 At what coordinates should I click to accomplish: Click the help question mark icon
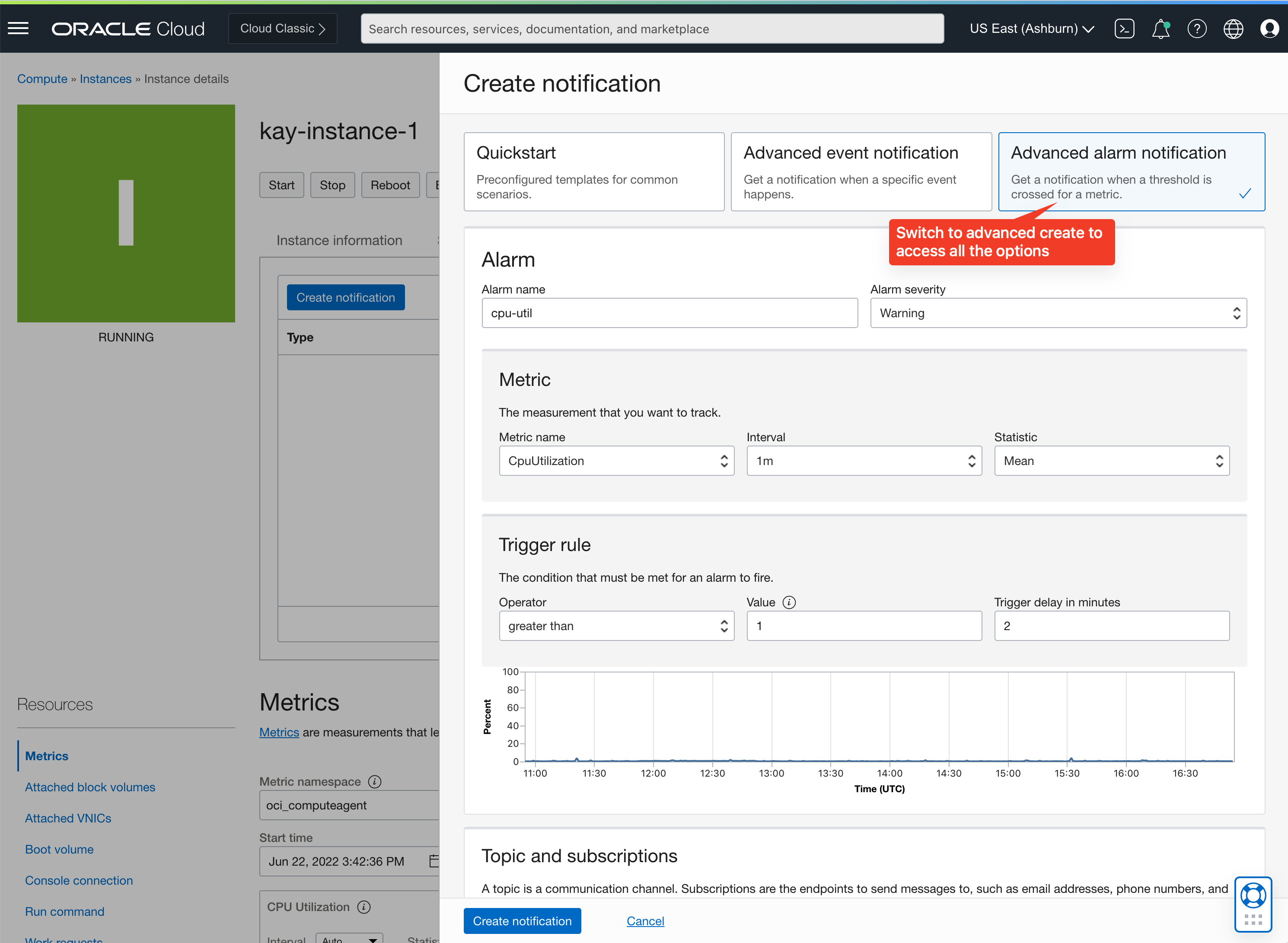(1197, 28)
